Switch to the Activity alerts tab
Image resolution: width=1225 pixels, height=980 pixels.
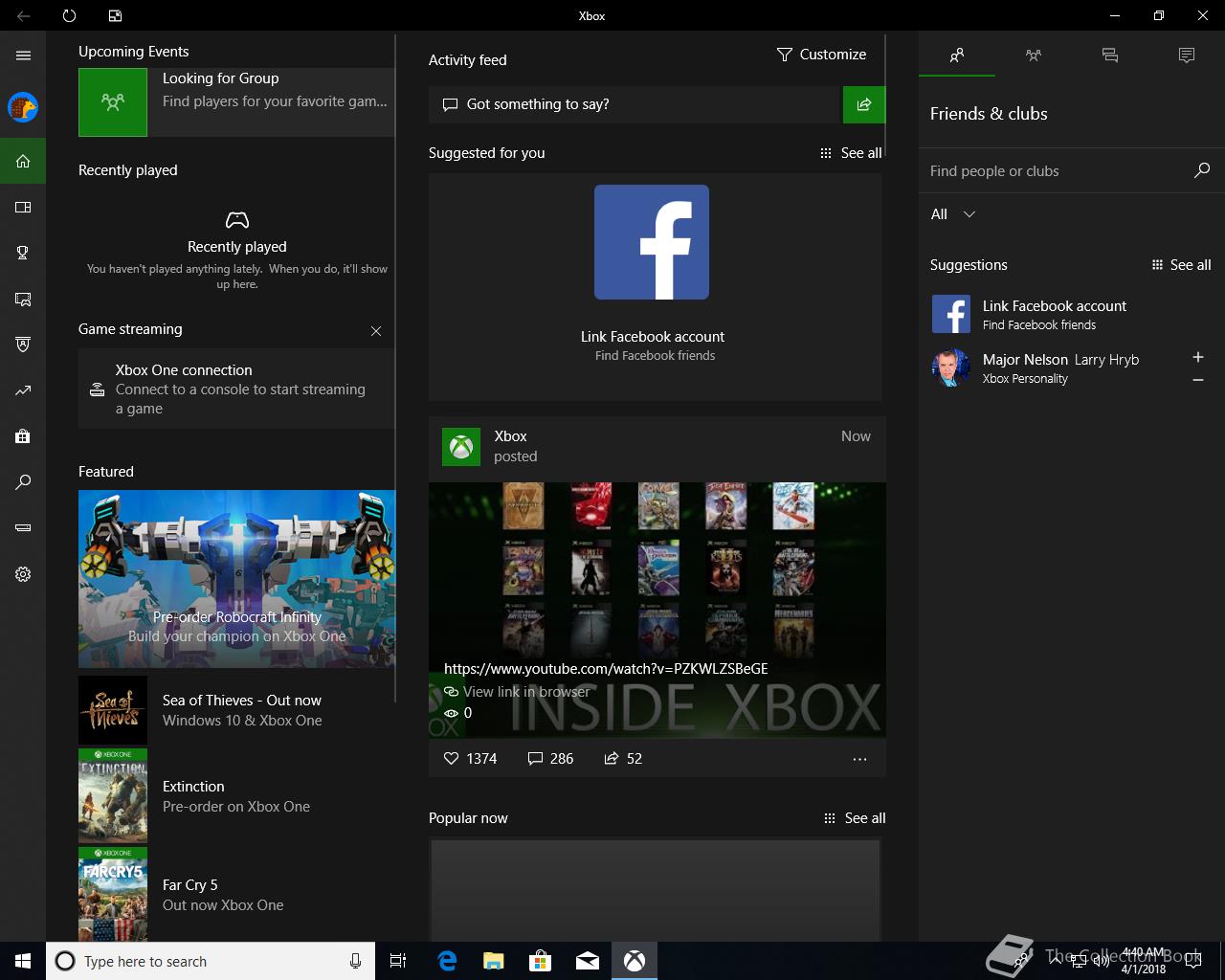[x=1187, y=56]
